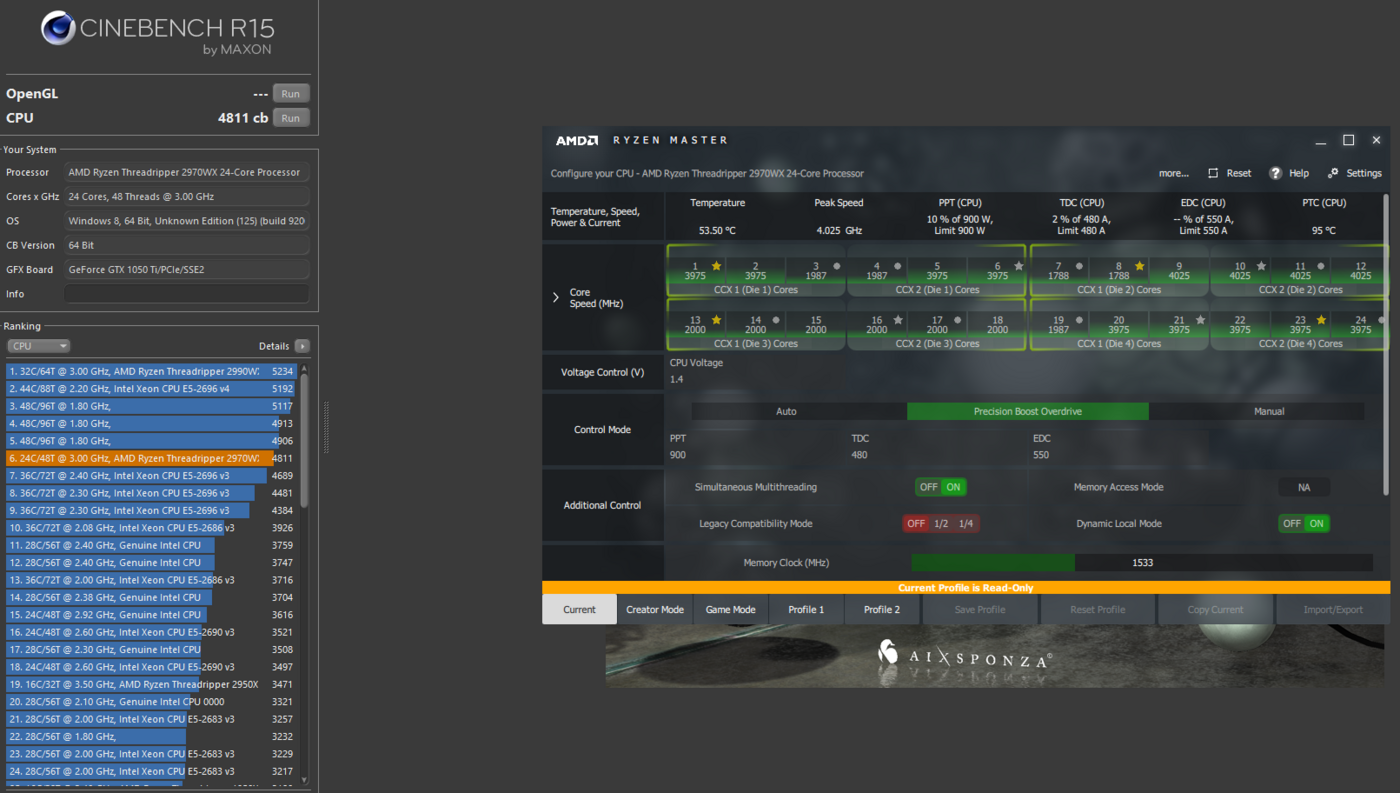Click the gold star on core 23
This screenshot has width=1400, height=793.
pyautogui.click(x=1321, y=320)
